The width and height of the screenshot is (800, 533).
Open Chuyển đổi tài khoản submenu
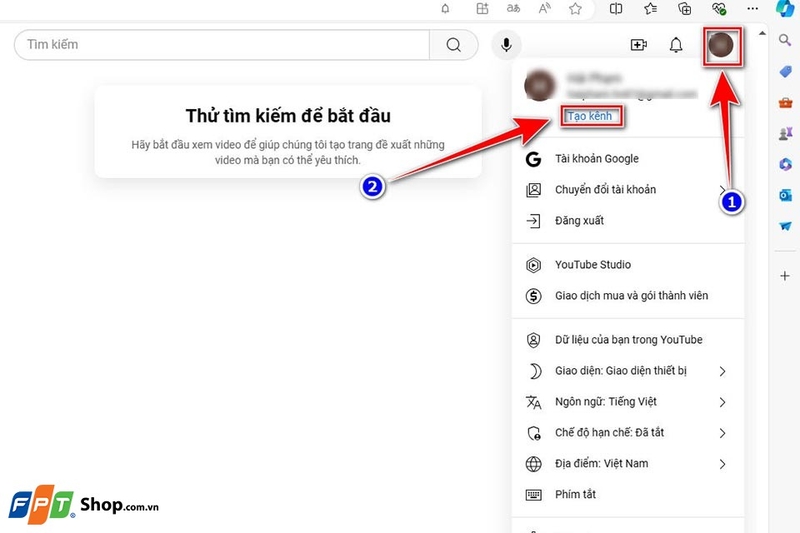(628, 190)
